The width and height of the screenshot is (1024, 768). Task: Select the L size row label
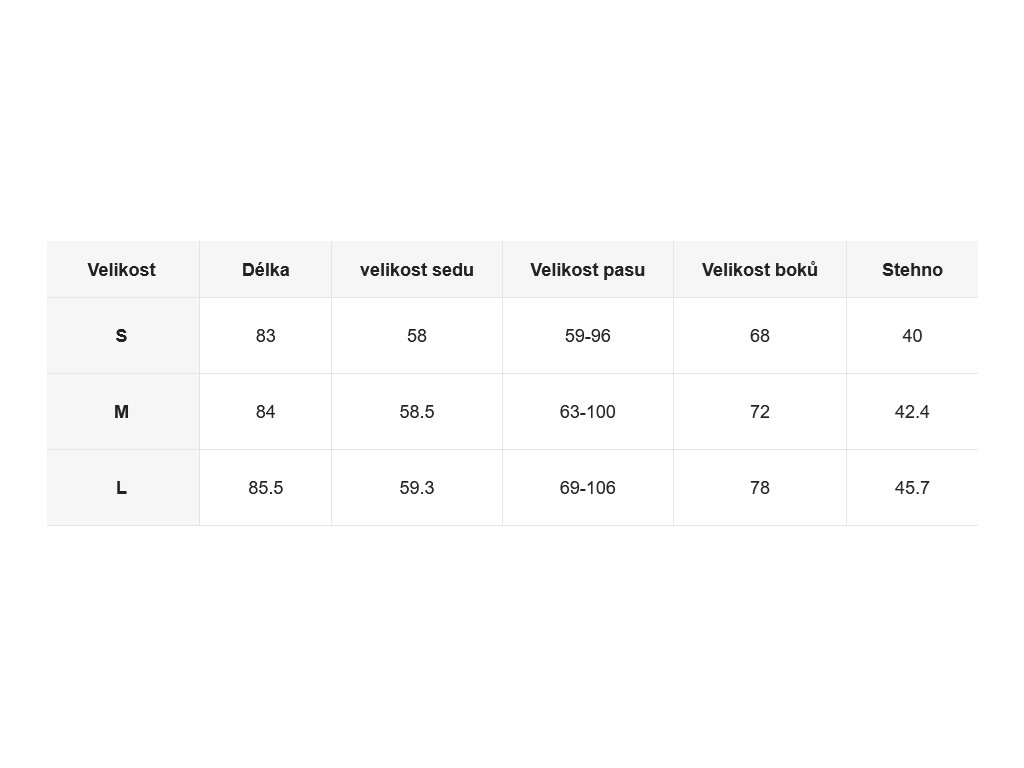[x=121, y=488]
